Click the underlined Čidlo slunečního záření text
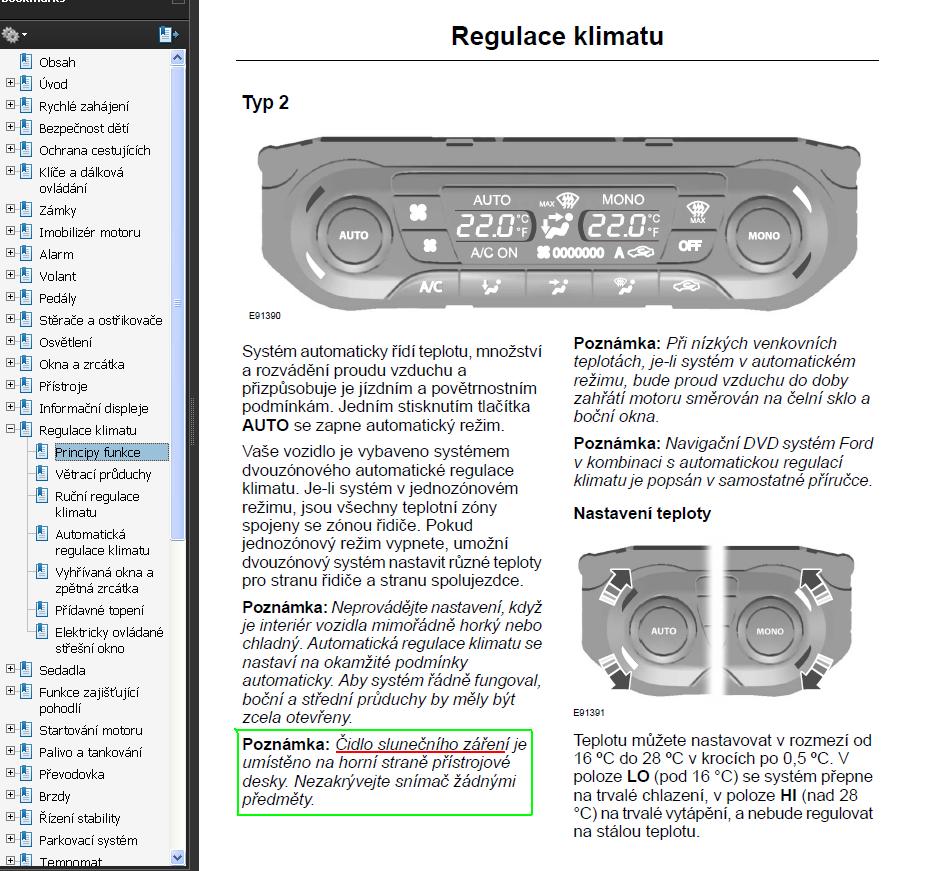 pyautogui.click(x=422, y=744)
